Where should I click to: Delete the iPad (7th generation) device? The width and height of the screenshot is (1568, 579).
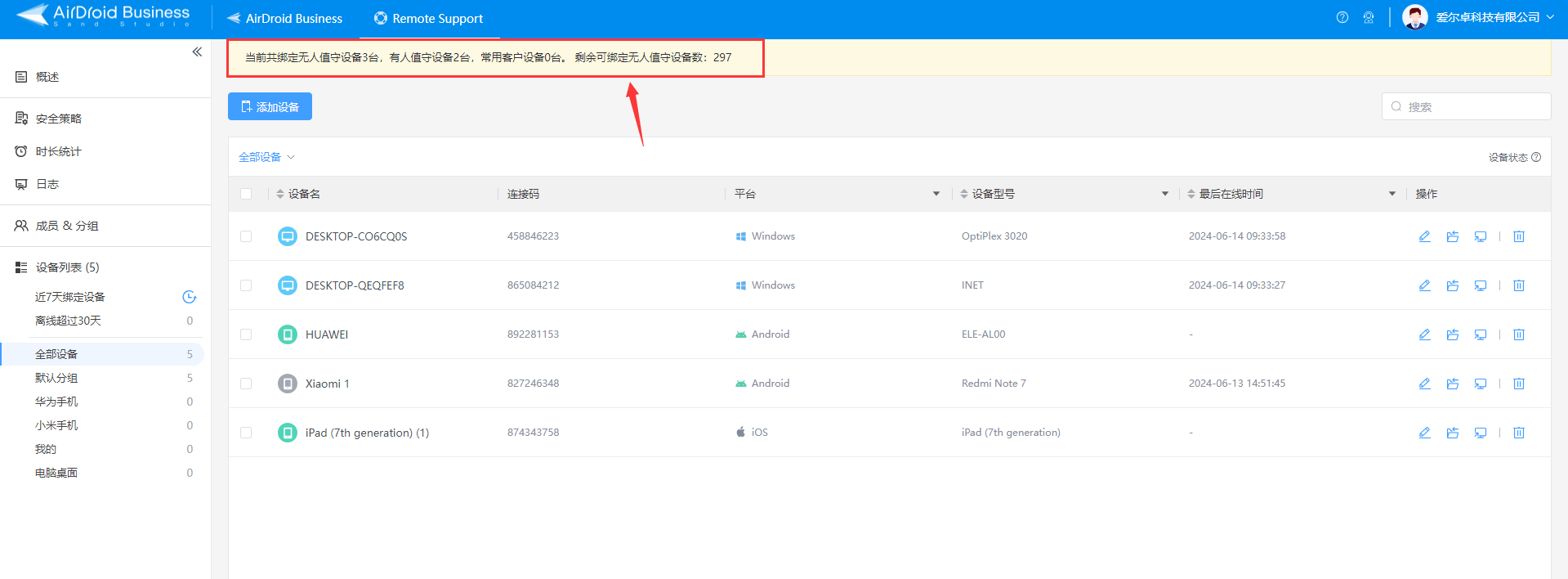(x=1519, y=433)
